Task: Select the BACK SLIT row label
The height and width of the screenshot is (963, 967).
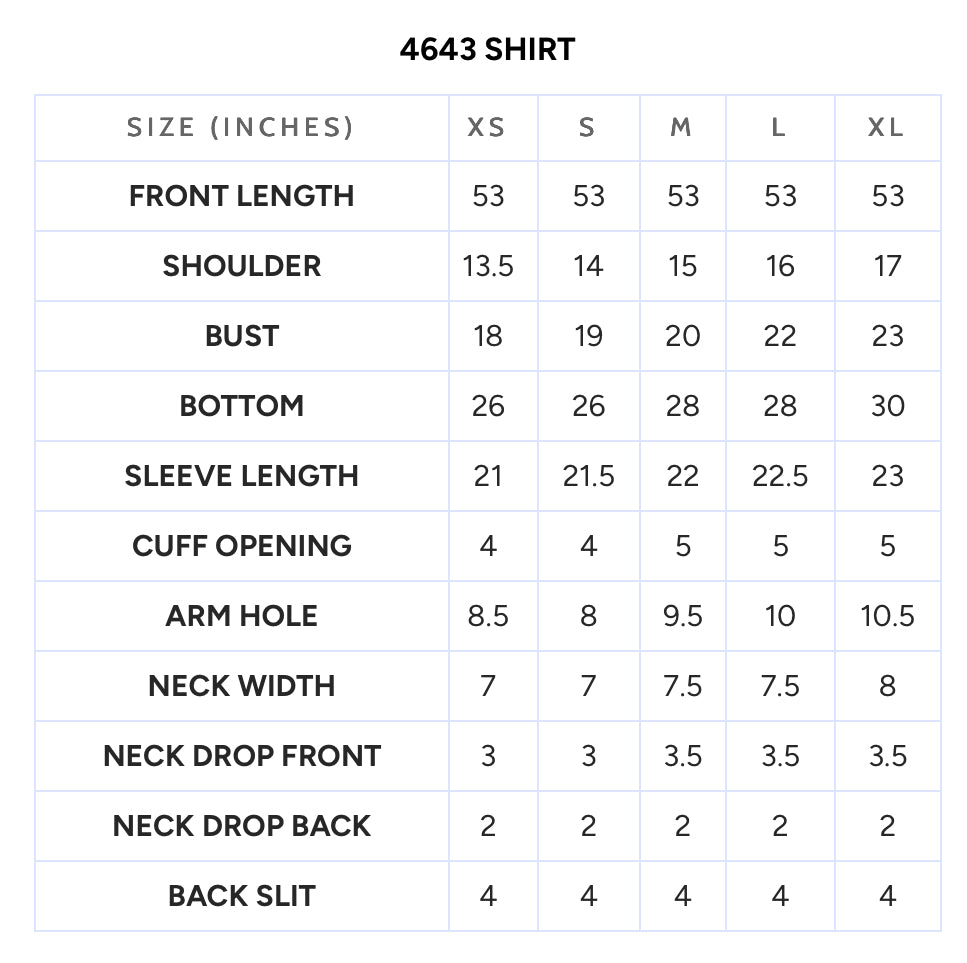Action: point(242,896)
